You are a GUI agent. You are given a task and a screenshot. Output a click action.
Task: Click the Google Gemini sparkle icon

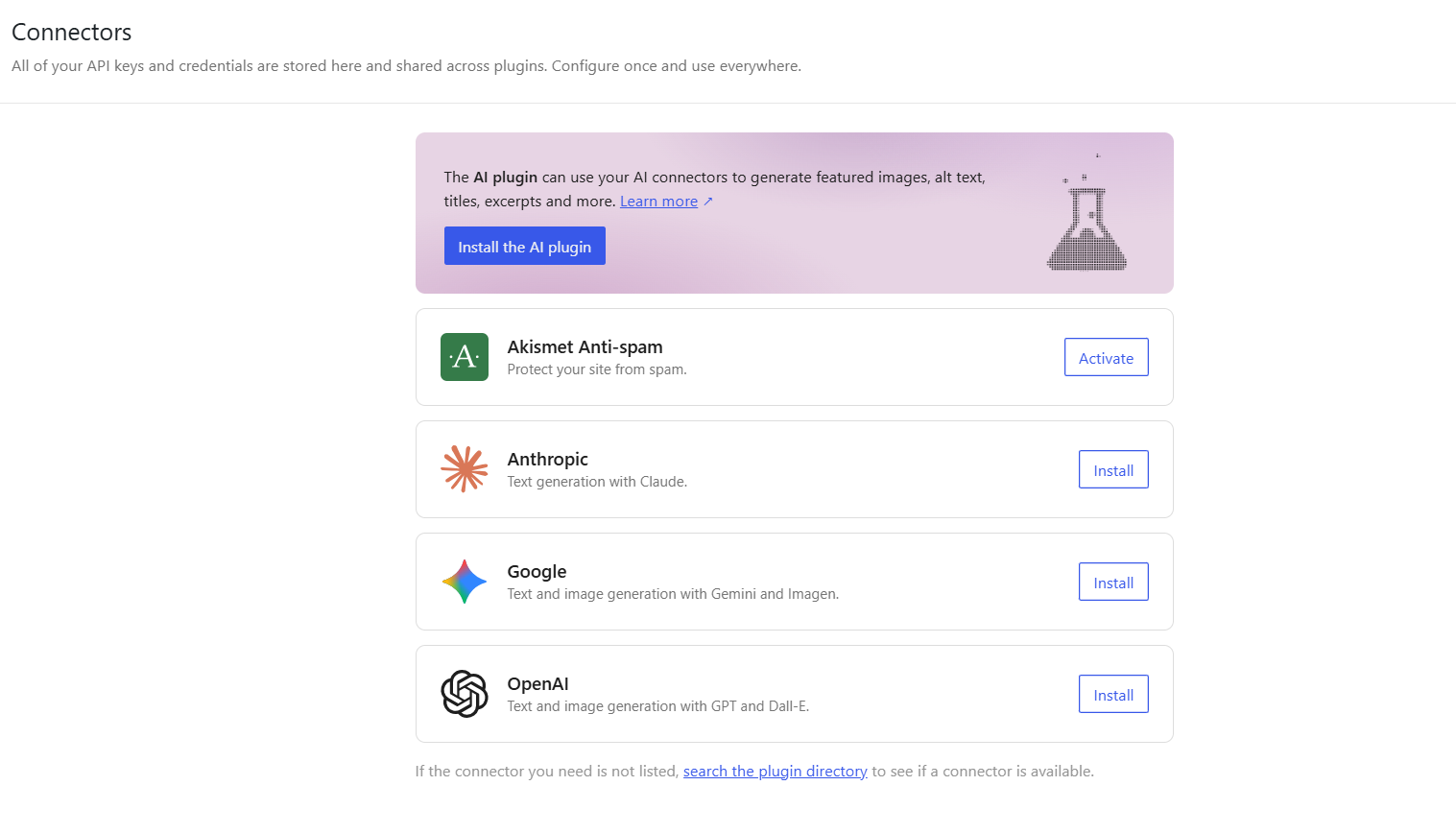click(465, 582)
